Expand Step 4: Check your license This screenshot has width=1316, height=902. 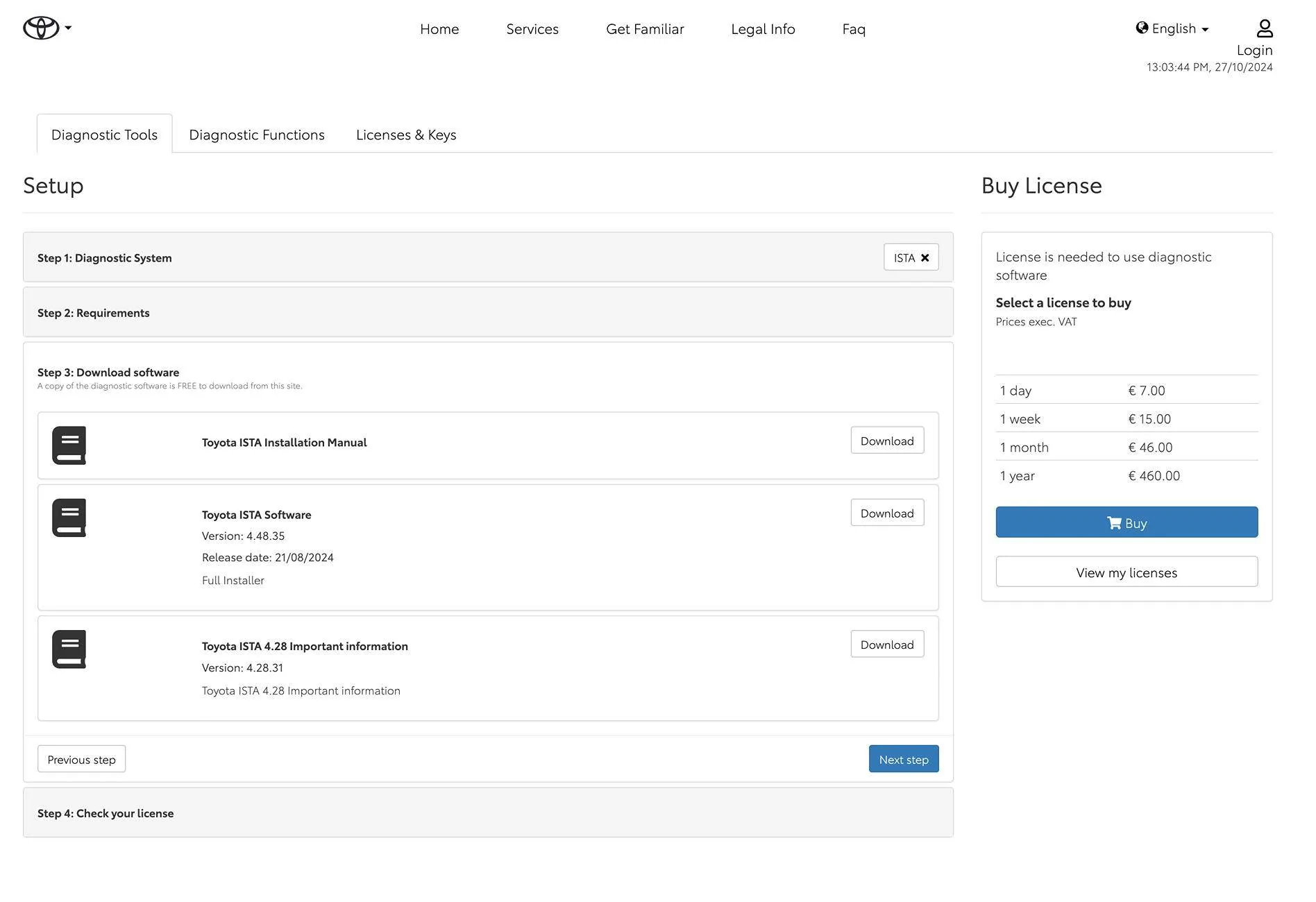(488, 812)
